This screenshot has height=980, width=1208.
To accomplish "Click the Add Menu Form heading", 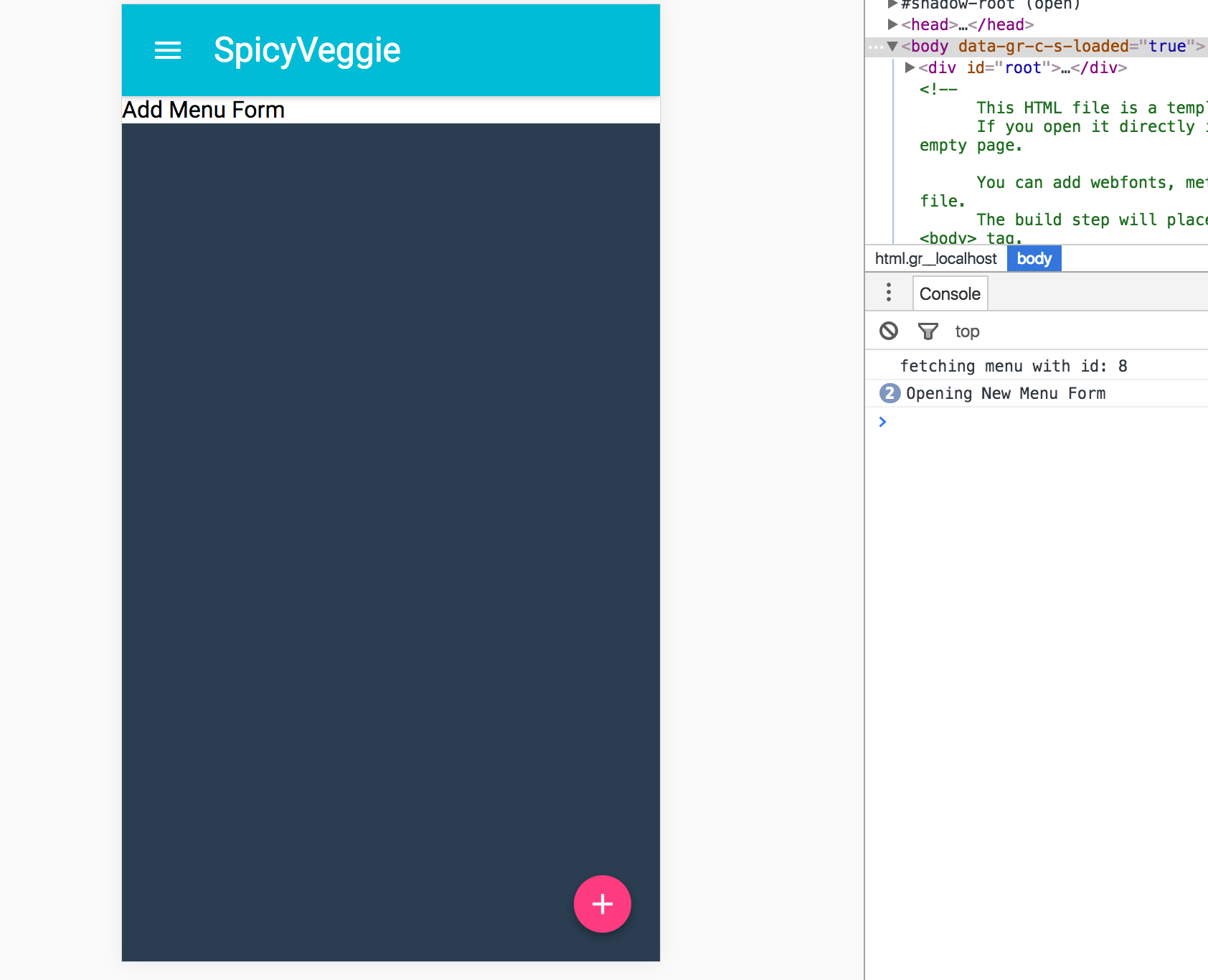I will coord(203,110).
